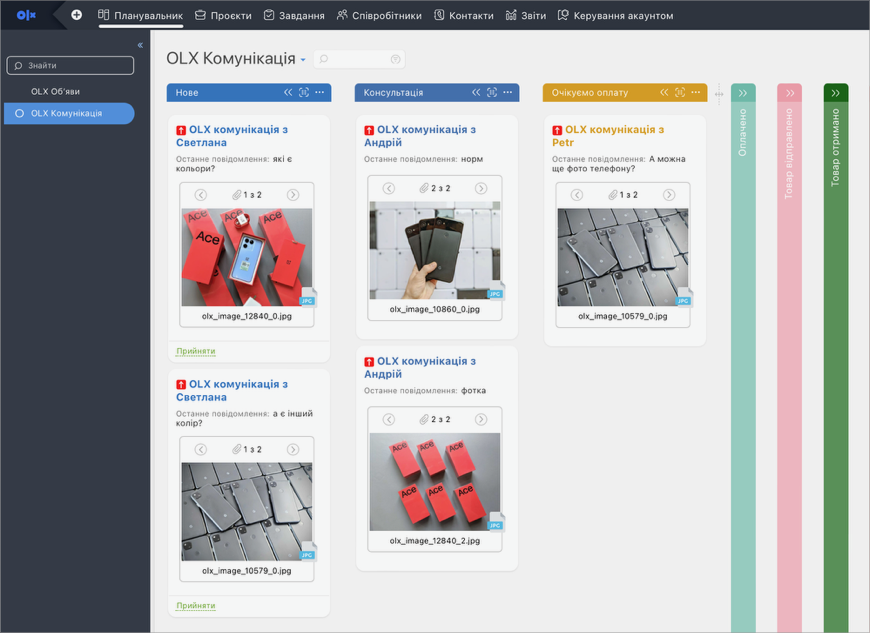
Task: Collapse the Консультація column
Action: click(476, 92)
